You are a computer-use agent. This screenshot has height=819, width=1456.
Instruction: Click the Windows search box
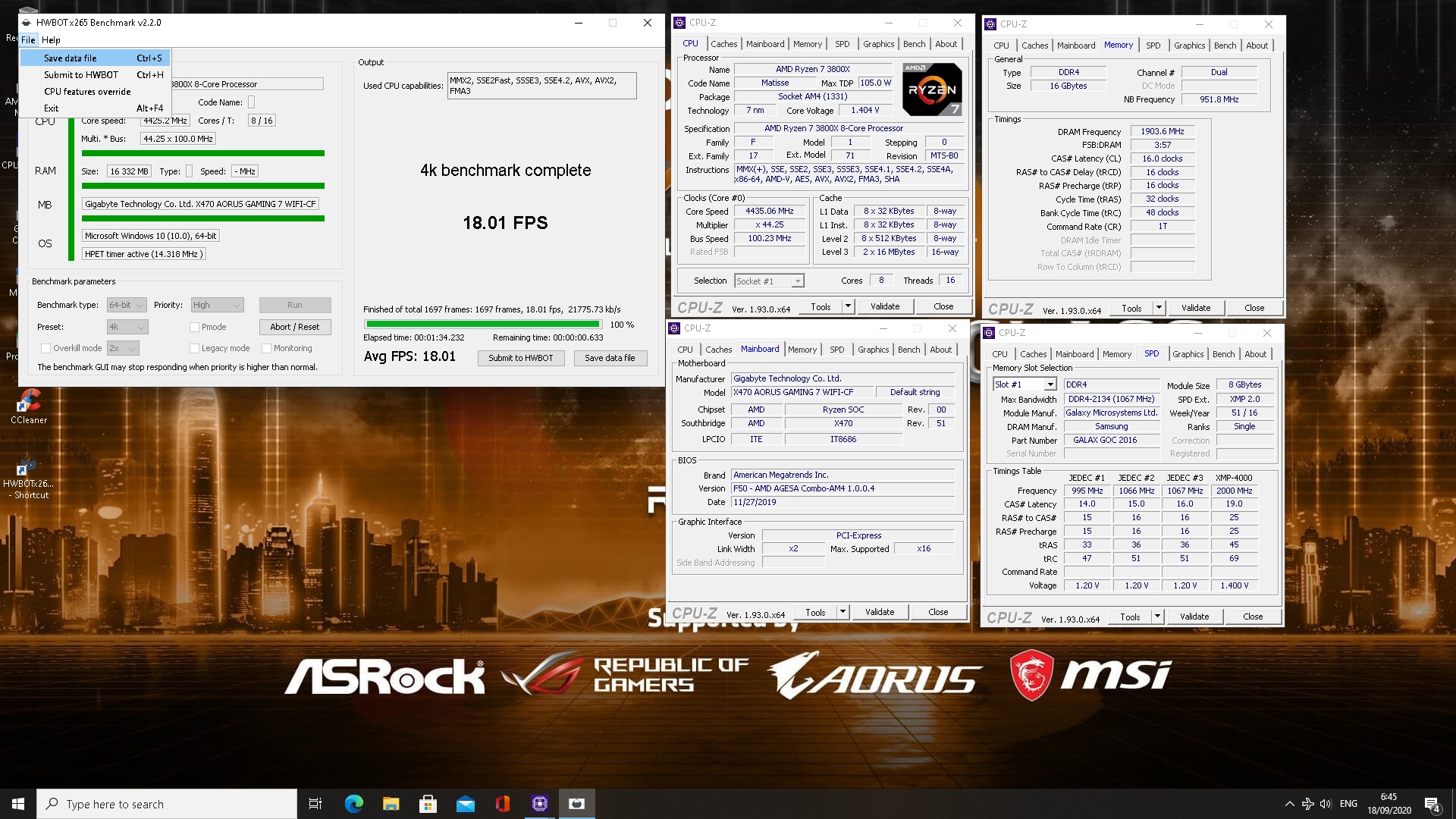pos(167,804)
